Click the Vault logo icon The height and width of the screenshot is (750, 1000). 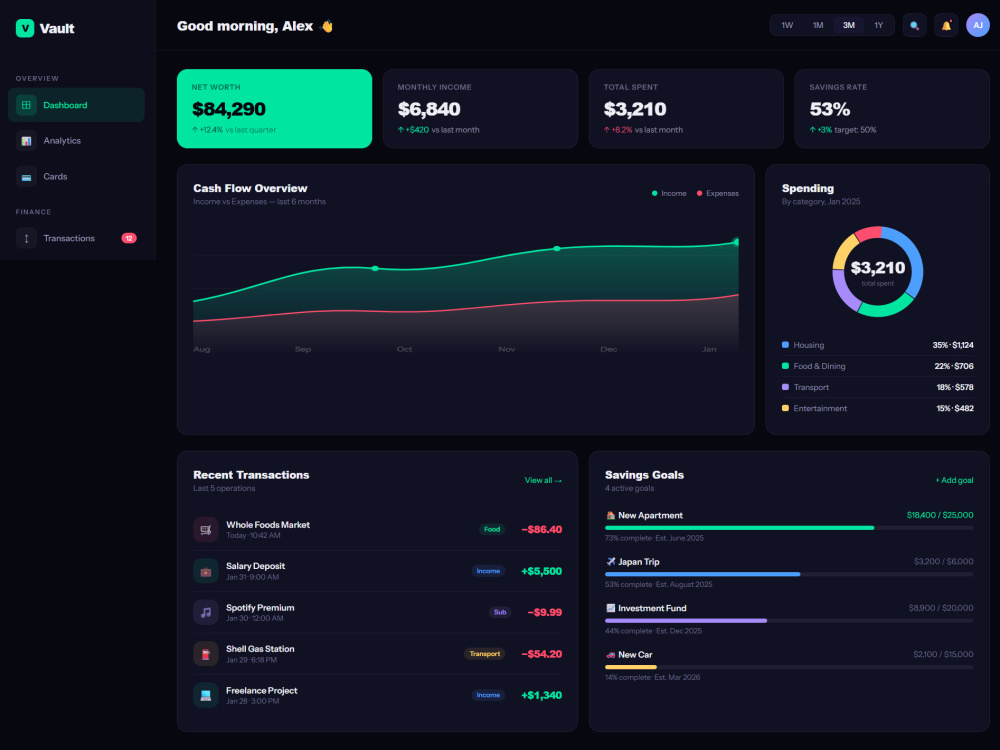coord(25,28)
